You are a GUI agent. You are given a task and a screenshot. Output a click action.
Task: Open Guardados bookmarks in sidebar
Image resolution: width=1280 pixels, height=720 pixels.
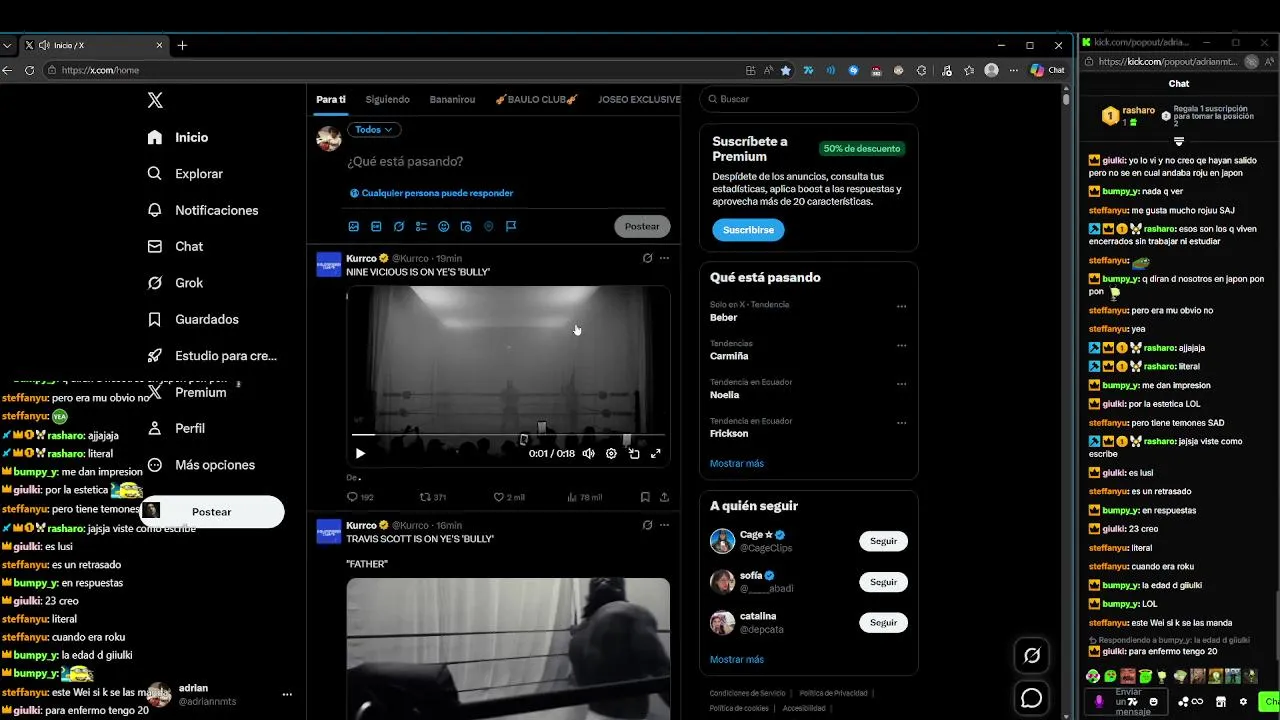(193, 319)
